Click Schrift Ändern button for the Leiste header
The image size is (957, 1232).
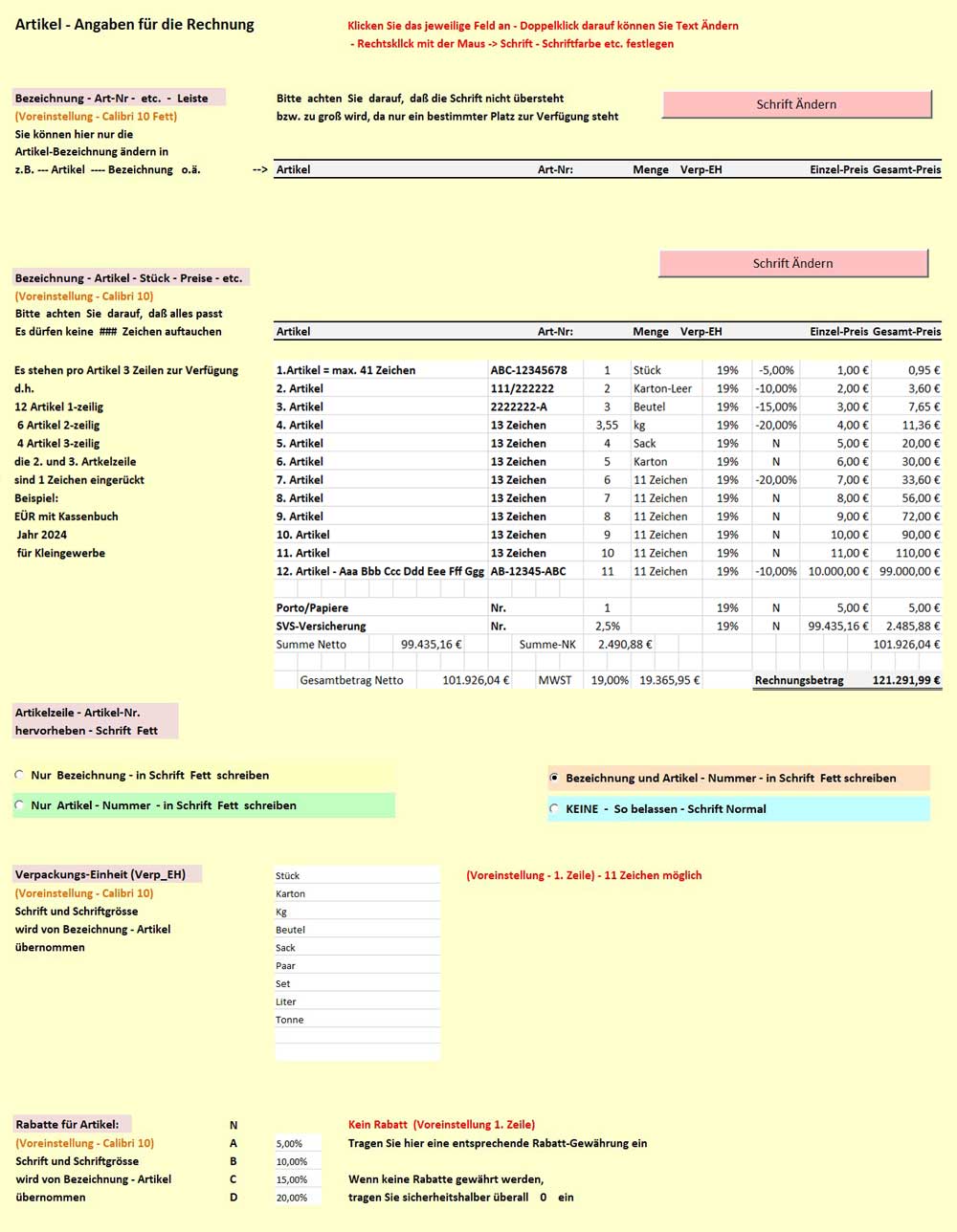796,104
